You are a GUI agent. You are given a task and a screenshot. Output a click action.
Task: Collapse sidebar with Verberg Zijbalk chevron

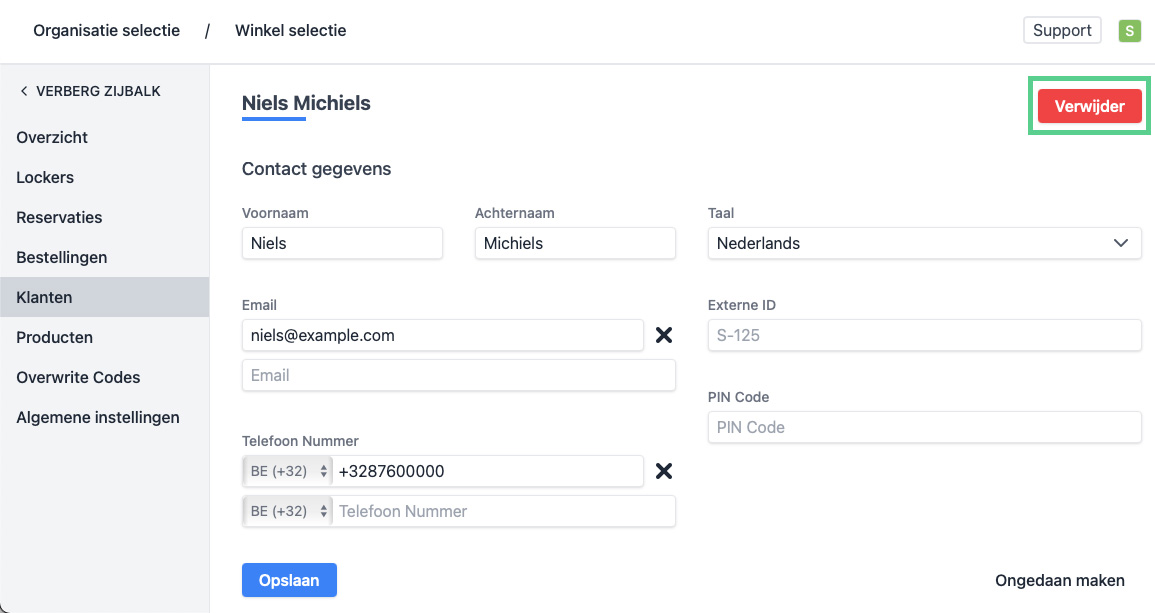coord(24,91)
